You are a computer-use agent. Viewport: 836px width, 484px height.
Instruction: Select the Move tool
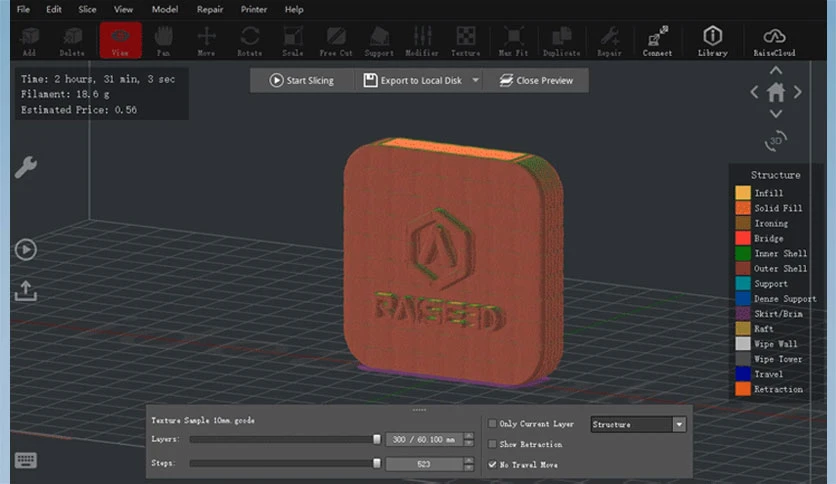coord(206,41)
